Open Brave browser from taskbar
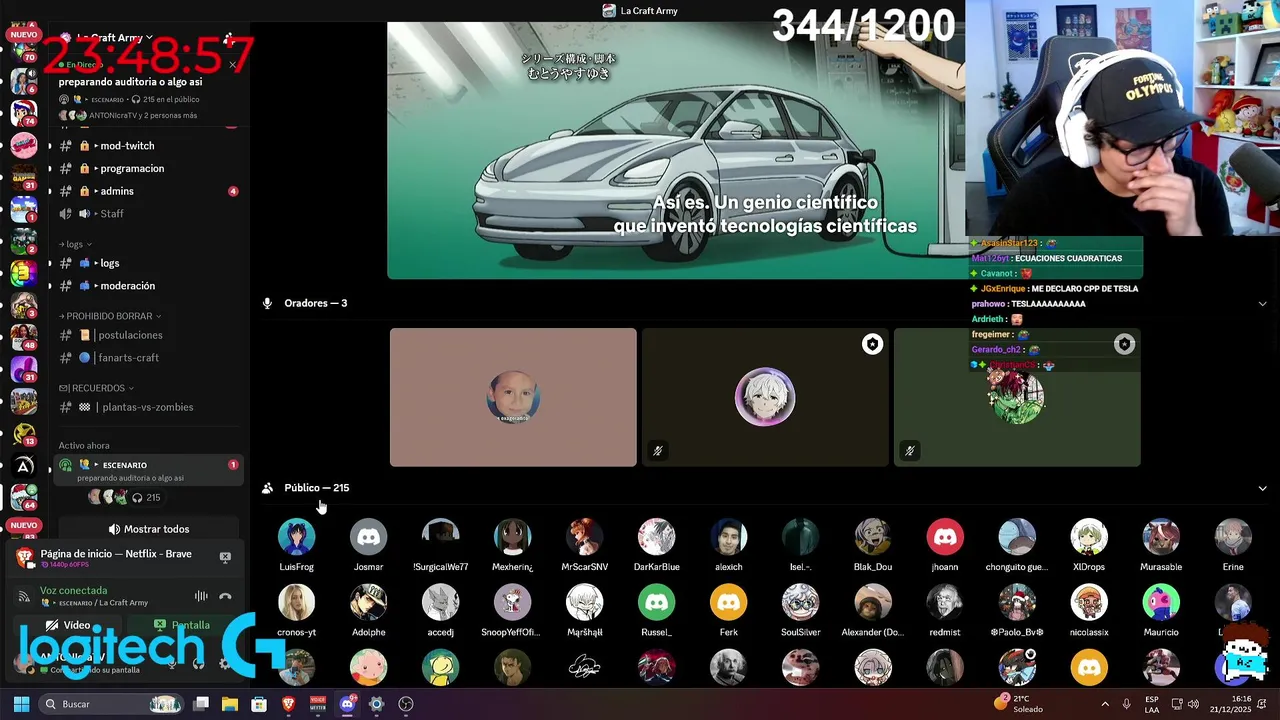This screenshot has width=1280, height=720. 289,704
